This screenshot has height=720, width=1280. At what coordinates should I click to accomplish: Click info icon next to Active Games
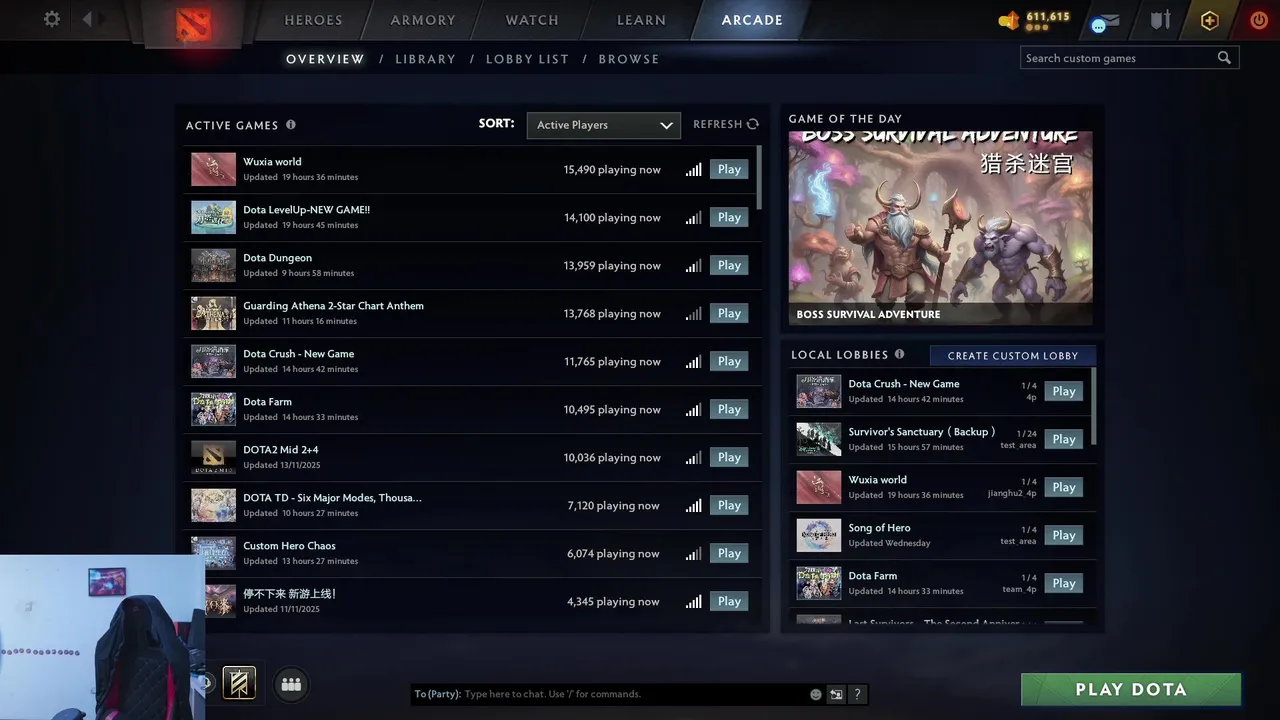click(x=291, y=125)
